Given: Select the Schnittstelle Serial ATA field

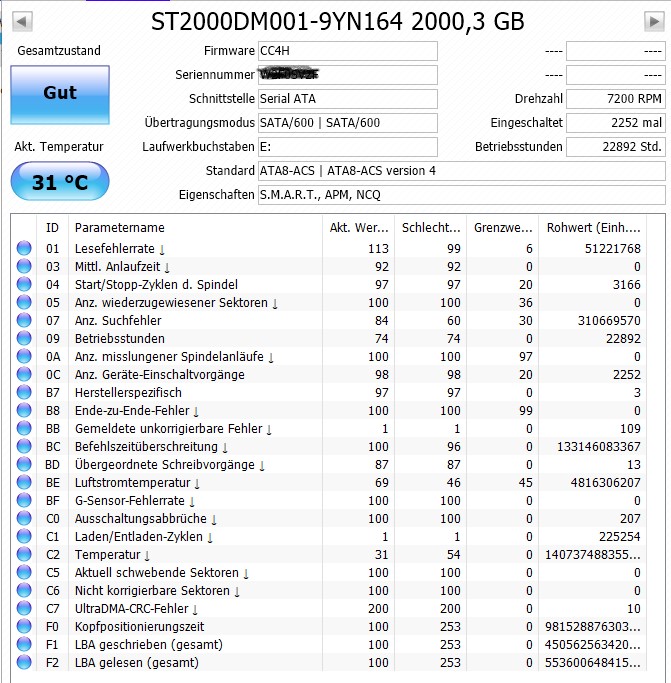Looking at the screenshot, I should pyautogui.click(x=348, y=99).
